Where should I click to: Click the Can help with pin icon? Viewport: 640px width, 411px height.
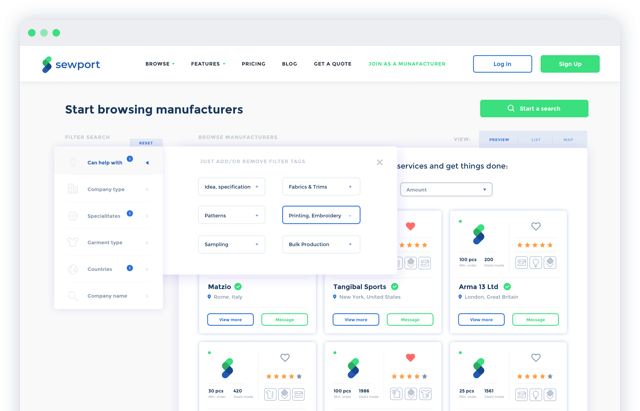pos(72,162)
